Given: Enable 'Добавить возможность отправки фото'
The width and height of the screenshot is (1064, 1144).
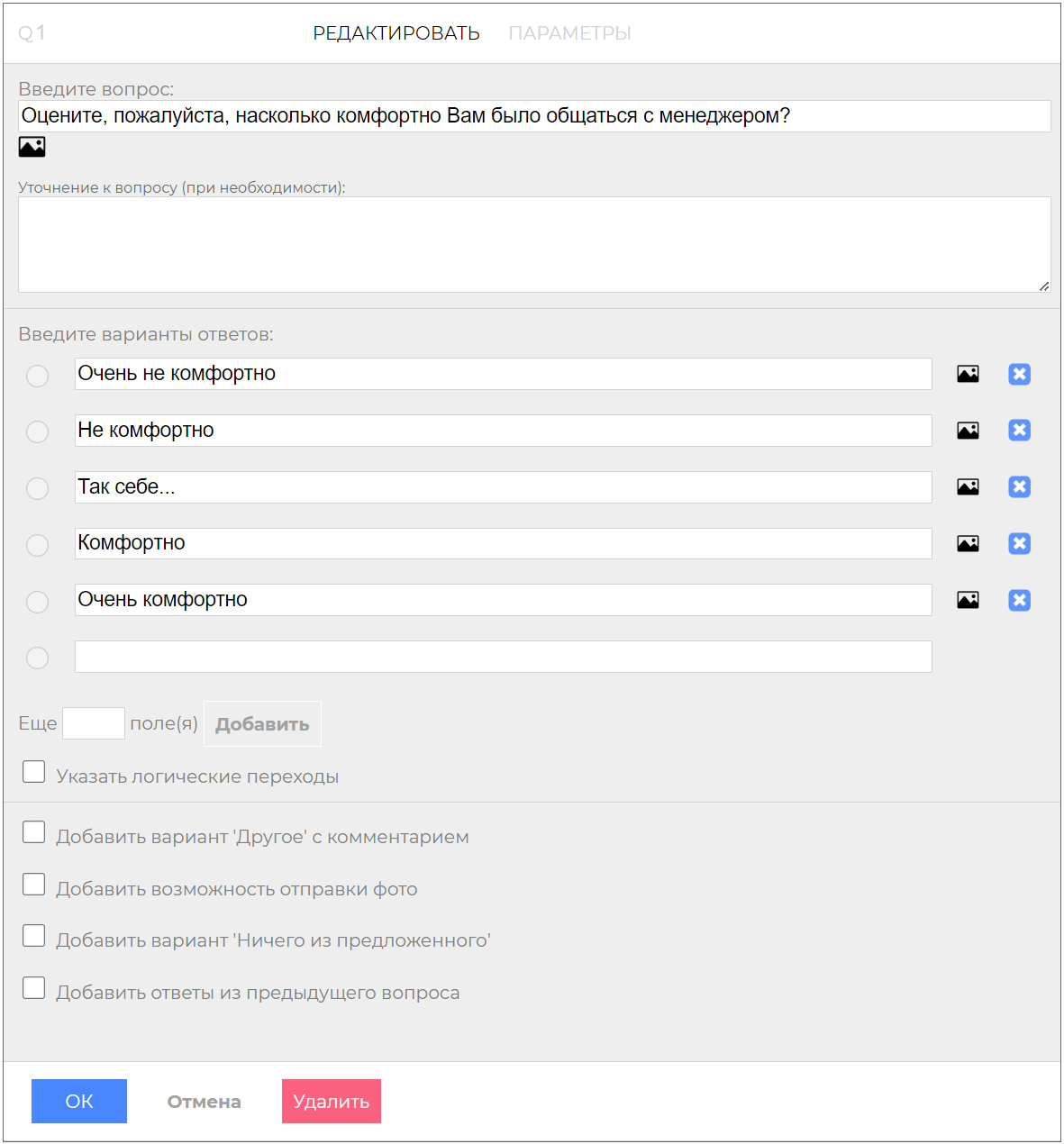Looking at the screenshot, I should click(33, 885).
